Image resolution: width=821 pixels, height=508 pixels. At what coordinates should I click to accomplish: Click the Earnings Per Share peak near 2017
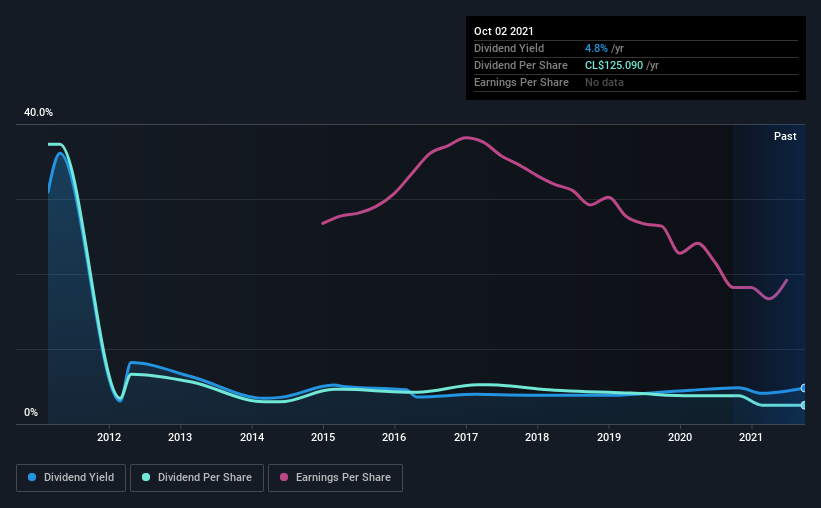click(x=466, y=138)
